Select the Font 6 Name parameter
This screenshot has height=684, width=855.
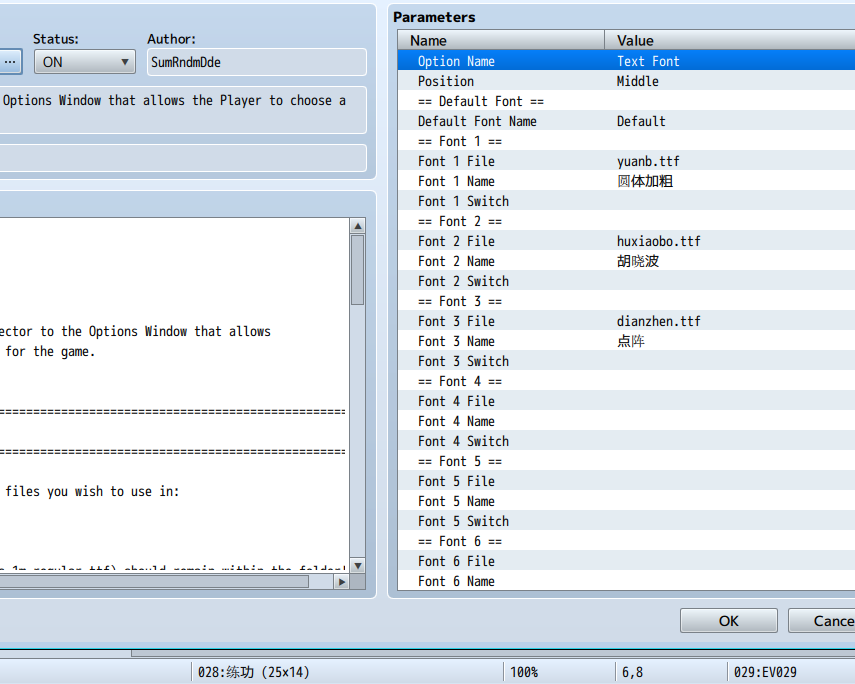(x=627, y=581)
